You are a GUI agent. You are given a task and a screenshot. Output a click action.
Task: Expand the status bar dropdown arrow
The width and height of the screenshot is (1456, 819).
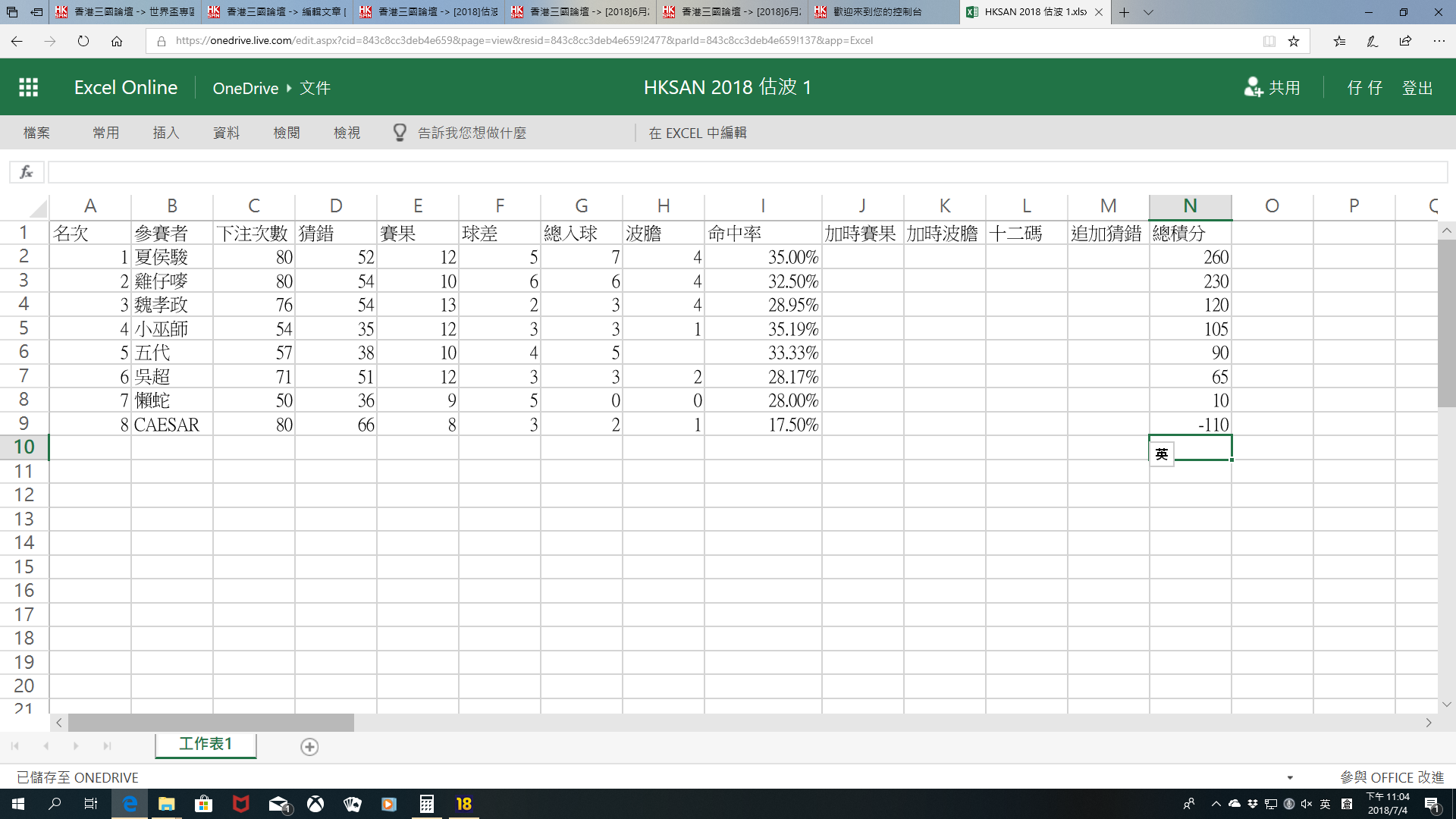tap(1290, 777)
